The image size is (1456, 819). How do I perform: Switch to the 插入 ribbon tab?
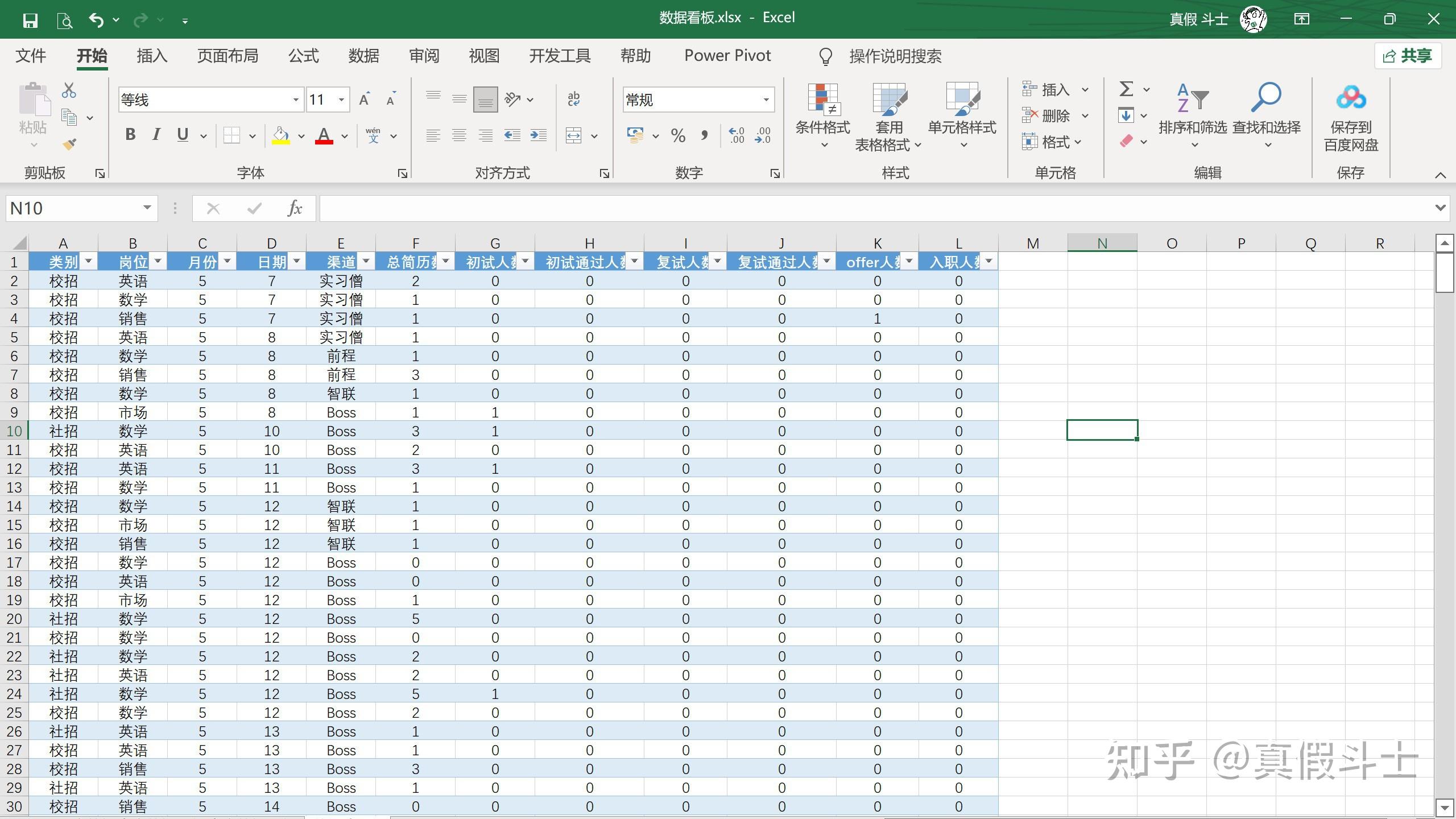point(152,56)
